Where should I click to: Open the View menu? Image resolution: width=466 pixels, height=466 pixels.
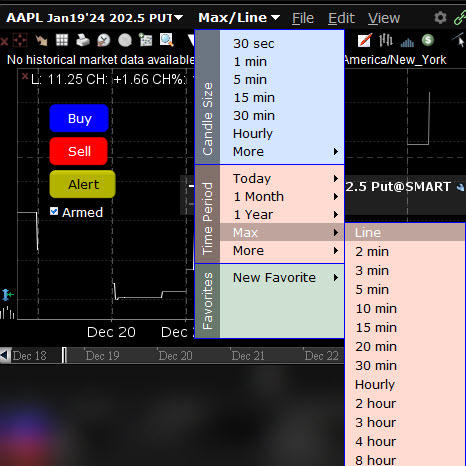pyautogui.click(x=384, y=18)
